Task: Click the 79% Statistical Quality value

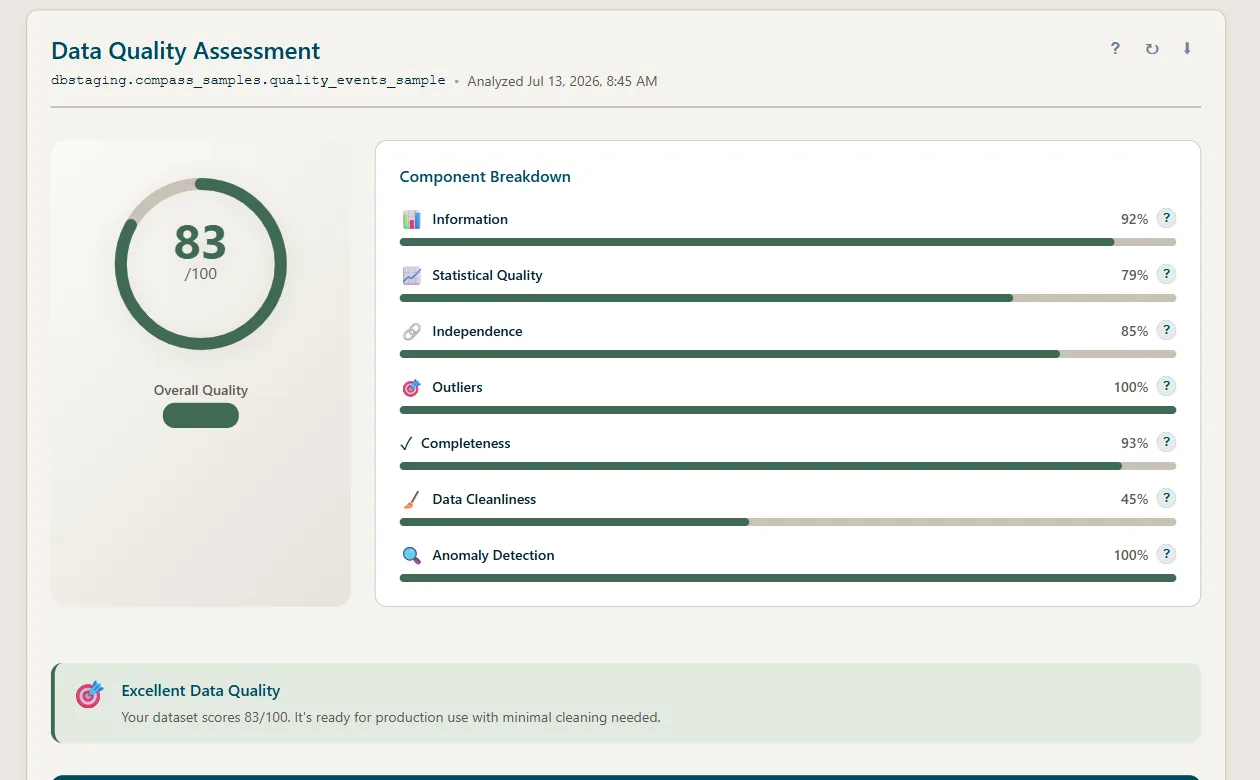Action: 1134,275
